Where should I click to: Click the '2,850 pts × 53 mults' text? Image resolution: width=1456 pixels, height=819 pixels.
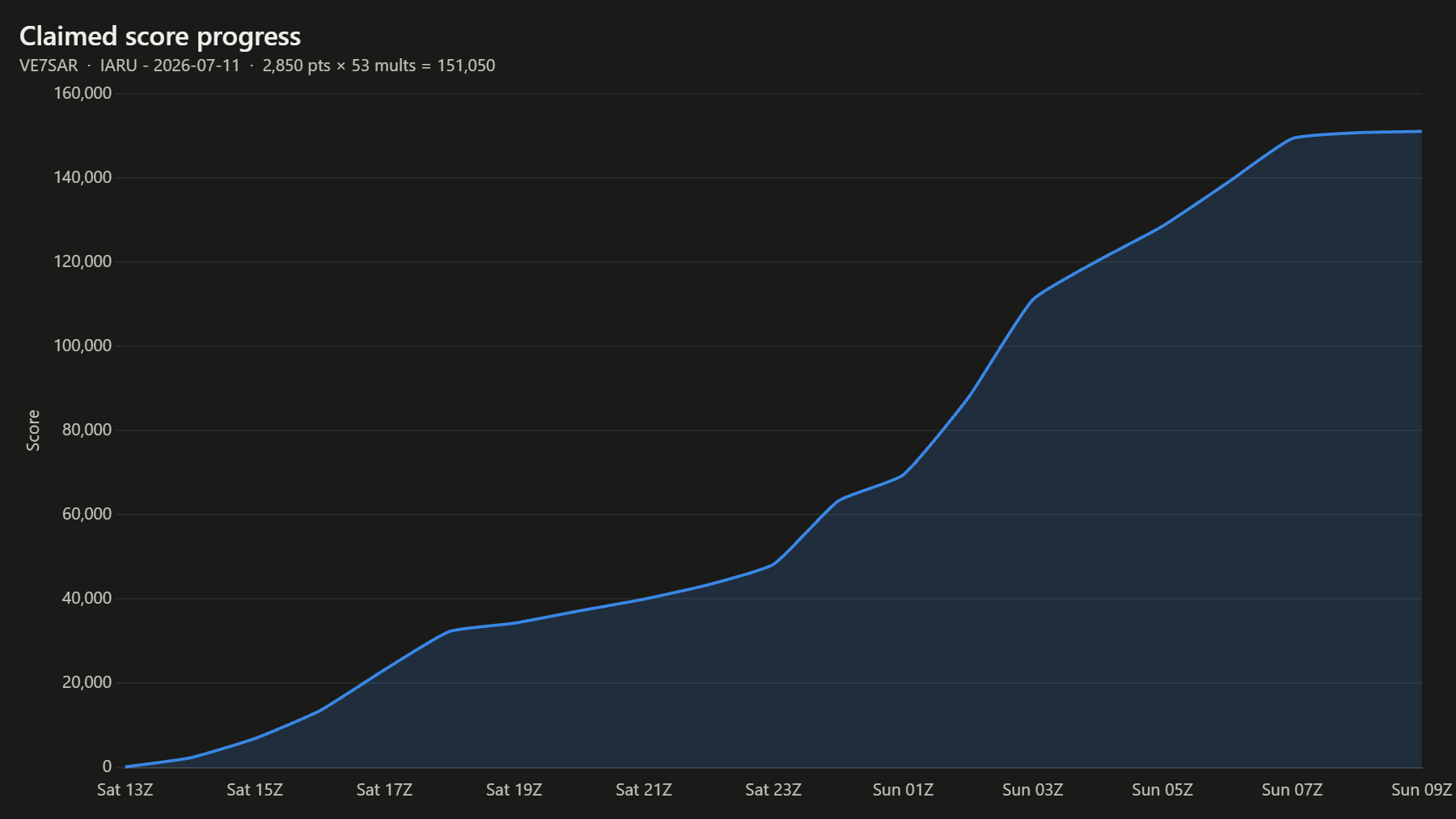click(339, 66)
